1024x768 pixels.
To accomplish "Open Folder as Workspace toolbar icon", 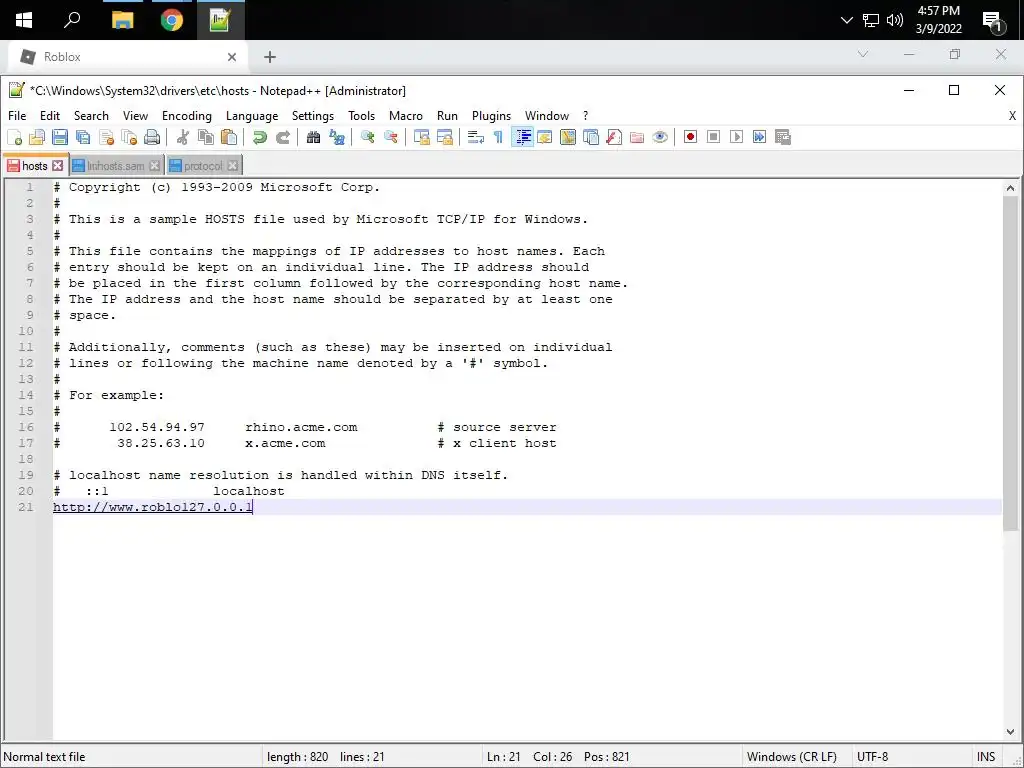I will [x=637, y=137].
